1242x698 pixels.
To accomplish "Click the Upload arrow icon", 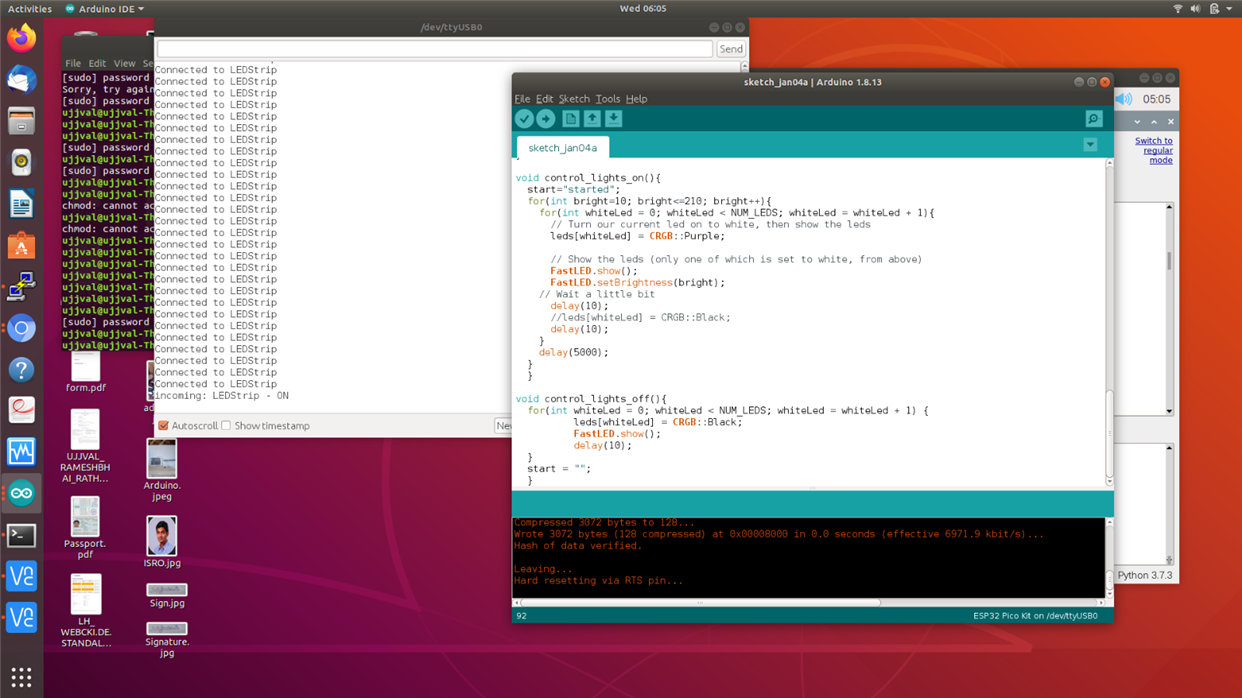I will click(x=546, y=119).
